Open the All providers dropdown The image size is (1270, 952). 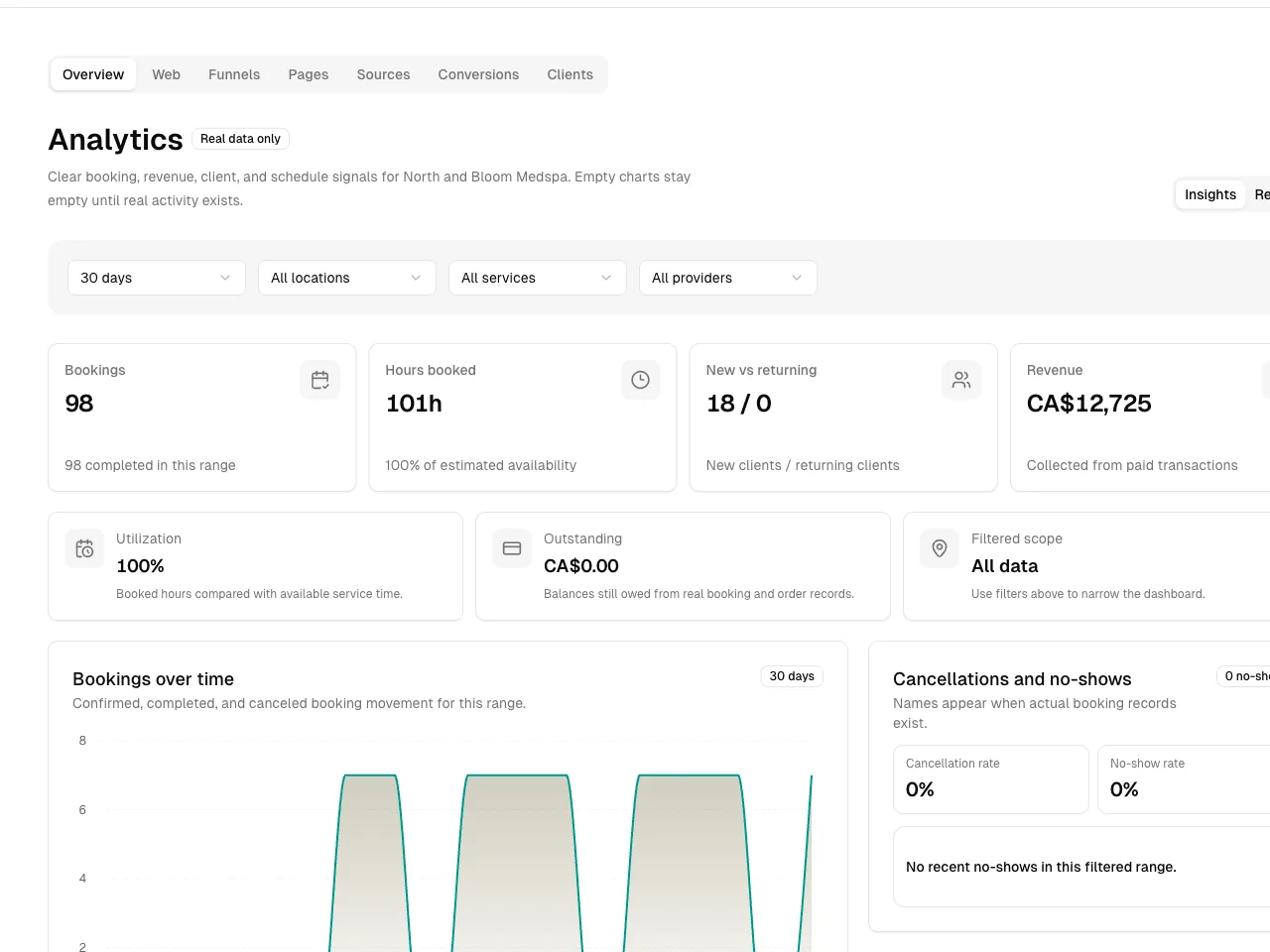click(x=727, y=278)
